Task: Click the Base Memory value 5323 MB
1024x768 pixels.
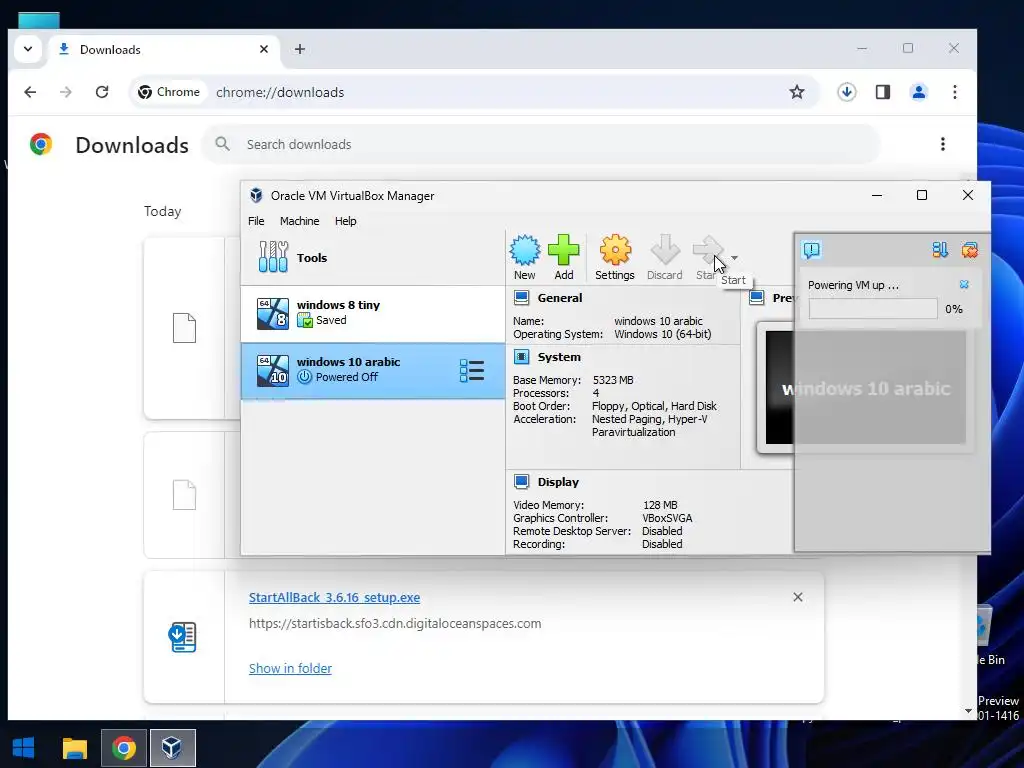Action: tap(613, 380)
